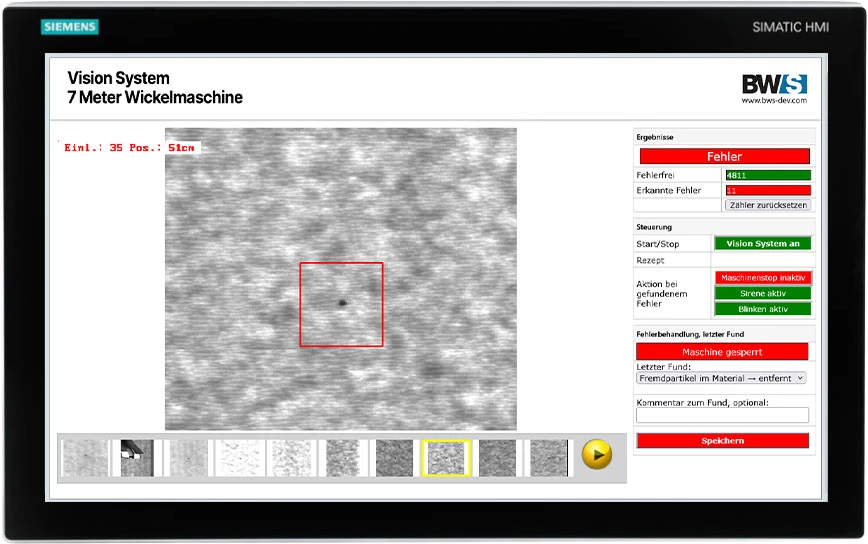Click the 'SIMATIC HMI' text on the bezel
Viewport: 868px width, 544px height.
tap(790, 27)
